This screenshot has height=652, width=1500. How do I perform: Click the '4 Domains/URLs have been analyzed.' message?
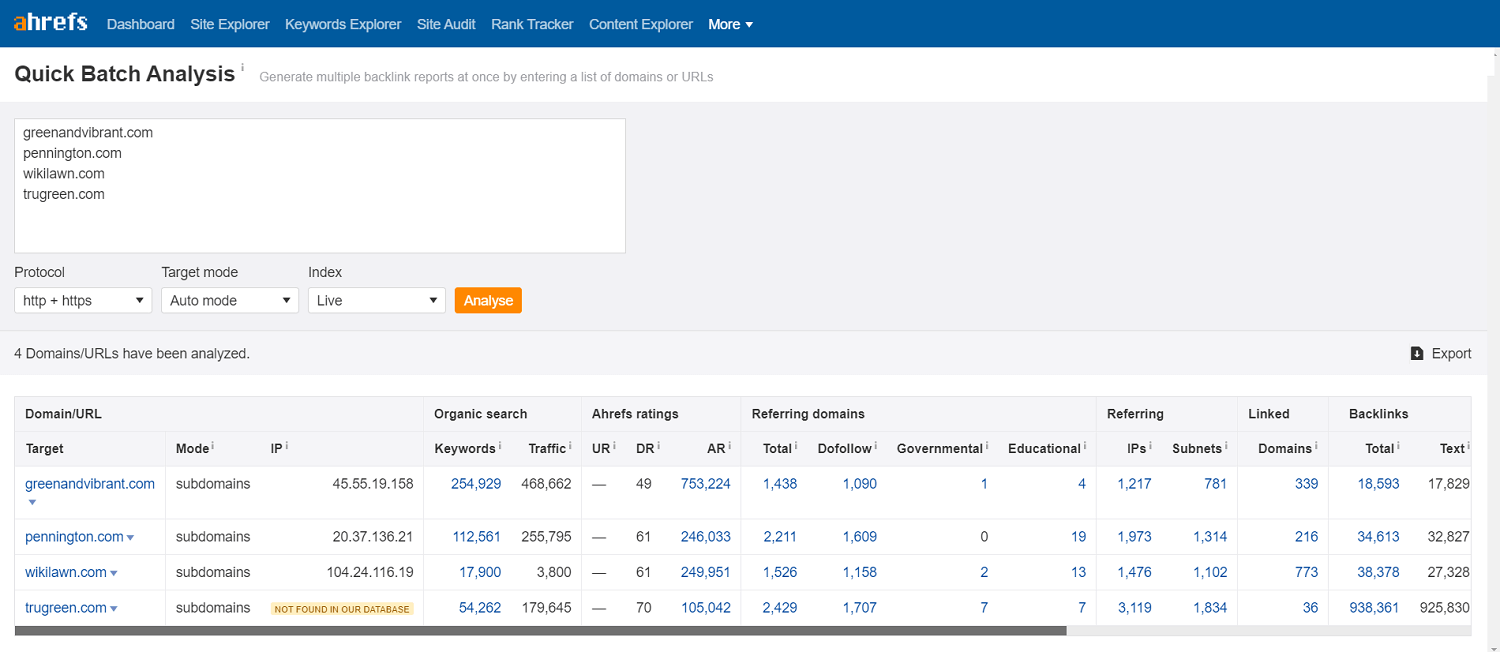click(132, 353)
